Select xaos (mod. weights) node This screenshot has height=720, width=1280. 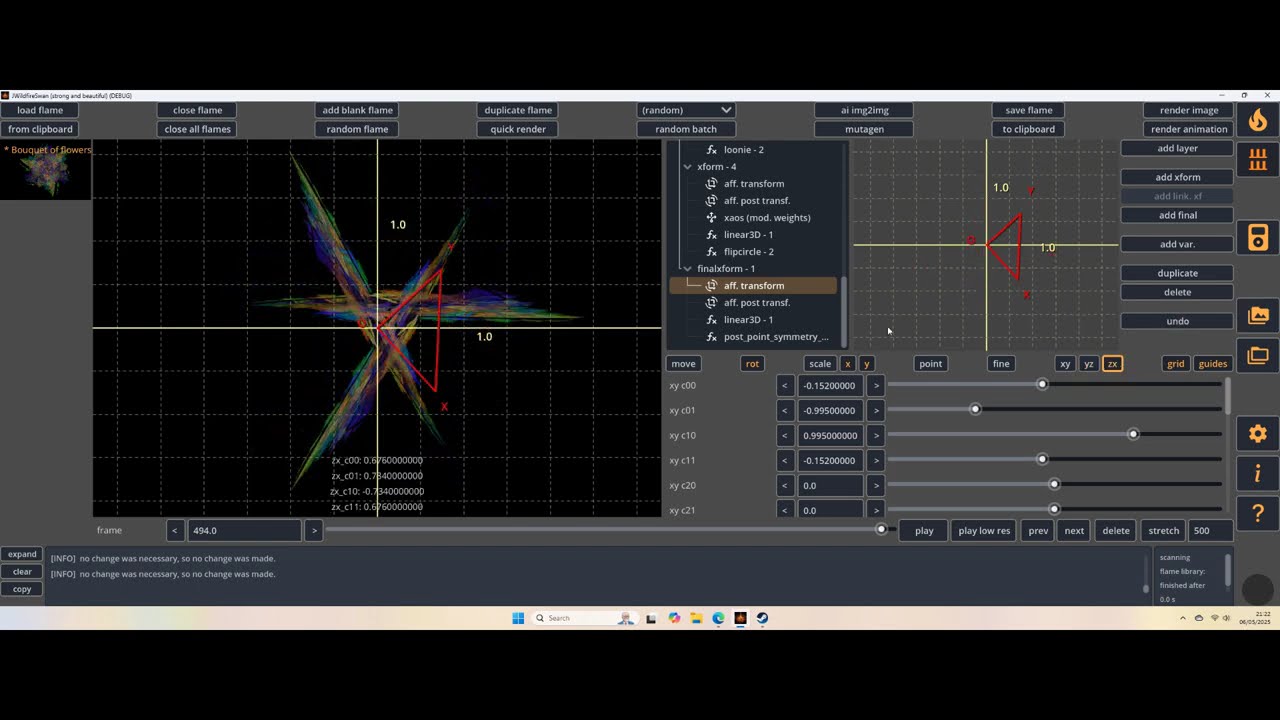pyautogui.click(x=767, y=218)
